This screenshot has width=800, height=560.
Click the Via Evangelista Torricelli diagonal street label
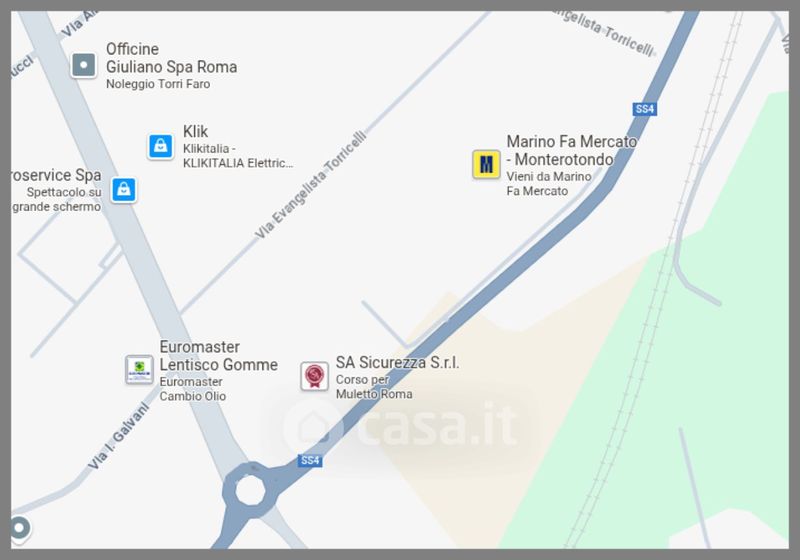point(310,185)
